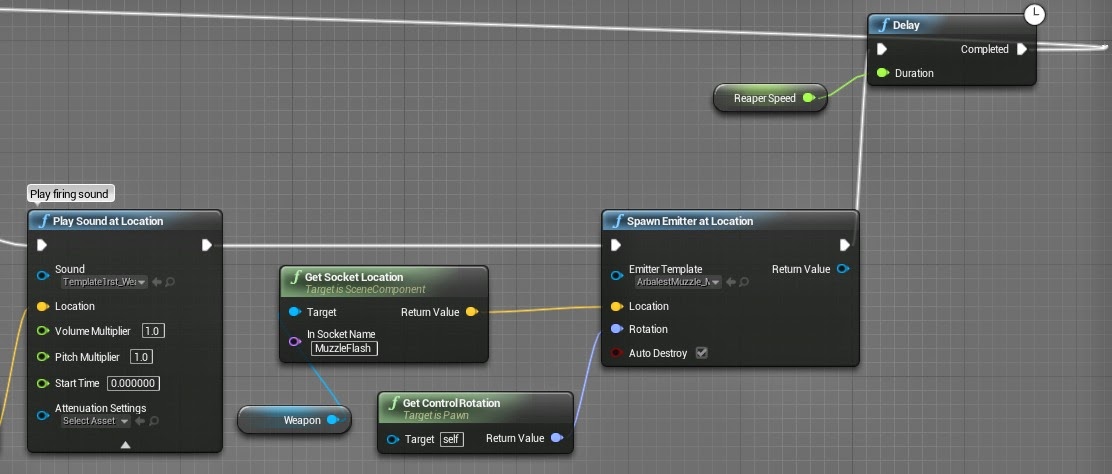Click use-selected arrow beside Emitter Template dropdown

point(730,282)
